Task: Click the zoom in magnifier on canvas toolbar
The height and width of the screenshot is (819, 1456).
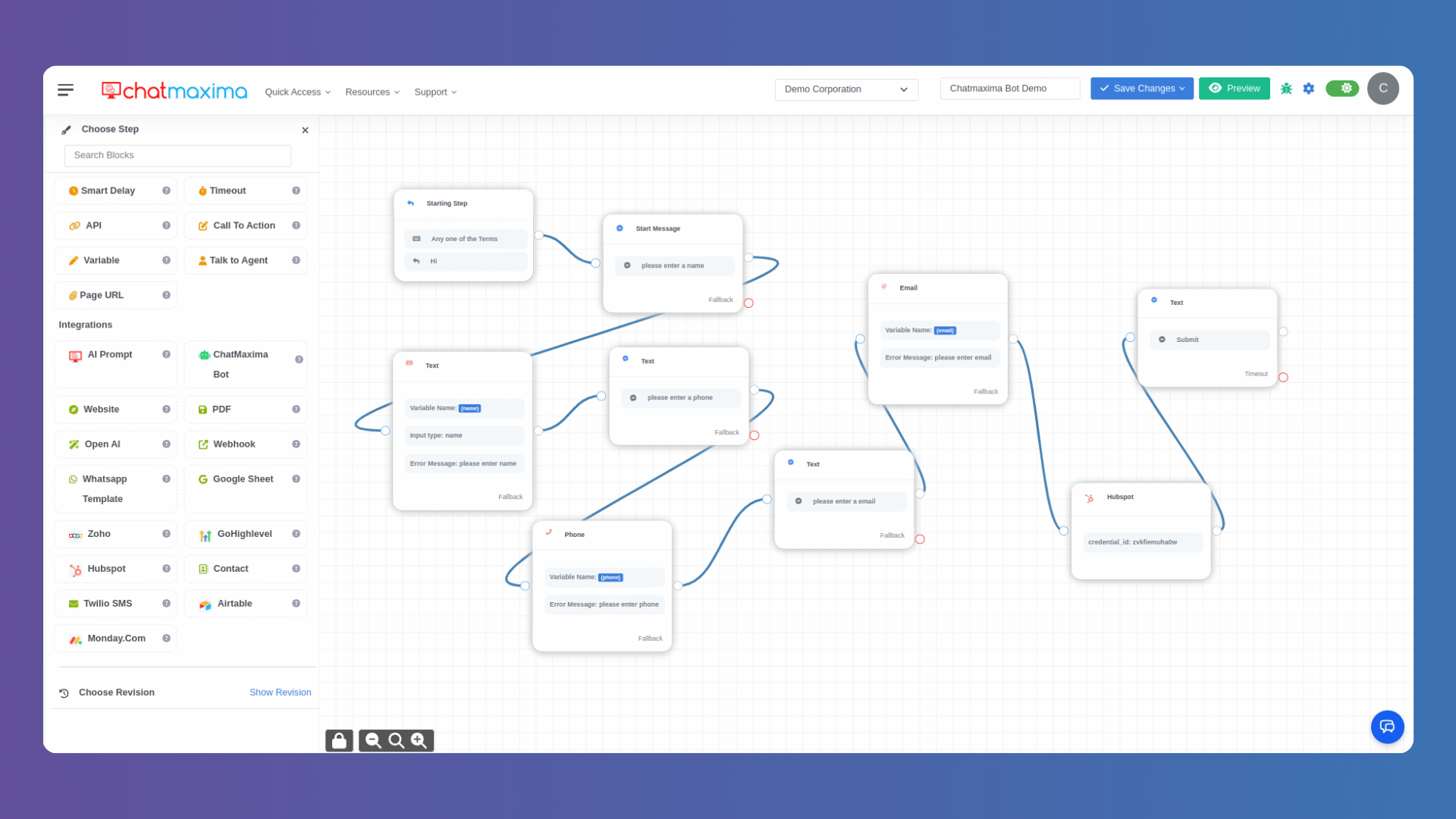Action: [x=419, y=740]
